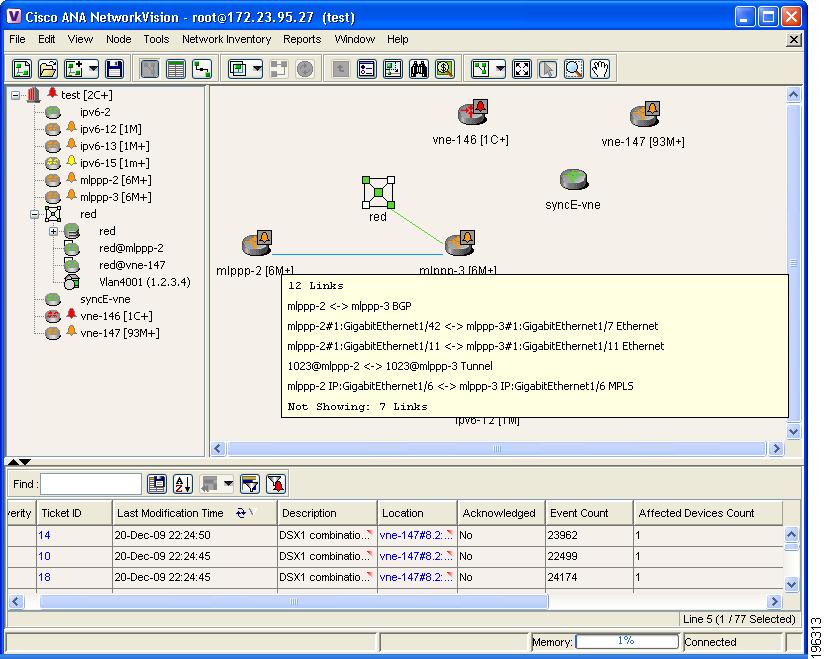Click the A-Z sort table icon

click(x=183, y=484)
